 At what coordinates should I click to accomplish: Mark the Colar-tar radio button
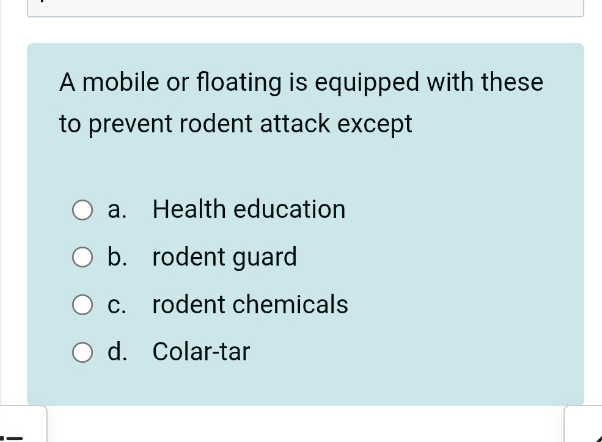(83, 352)
